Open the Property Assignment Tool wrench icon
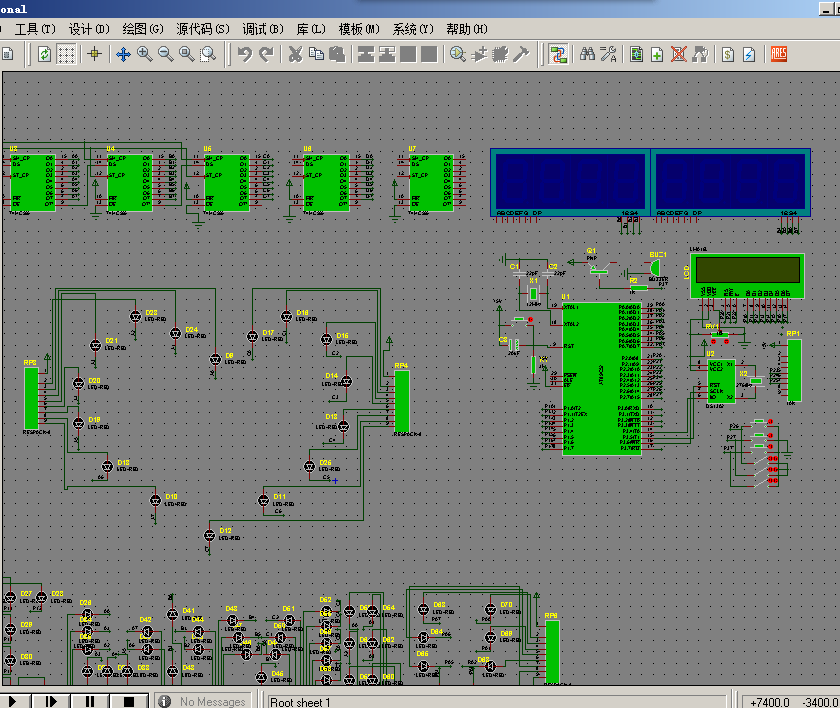This screenshot has height=708, width=840. pyautogui.click(x=609, y=54)
